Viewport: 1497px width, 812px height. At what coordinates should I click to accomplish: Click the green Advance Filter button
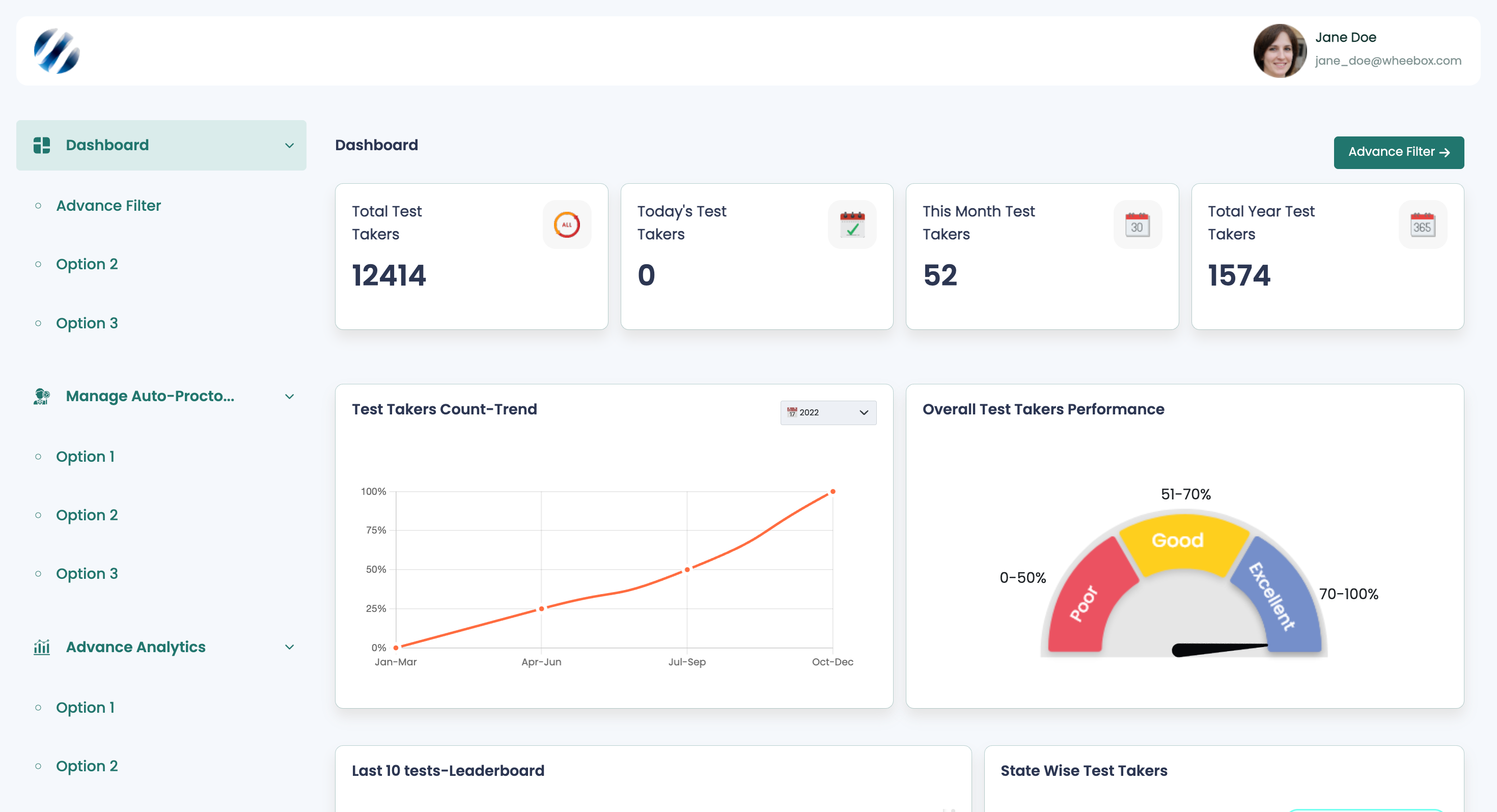coord(1398,152)
